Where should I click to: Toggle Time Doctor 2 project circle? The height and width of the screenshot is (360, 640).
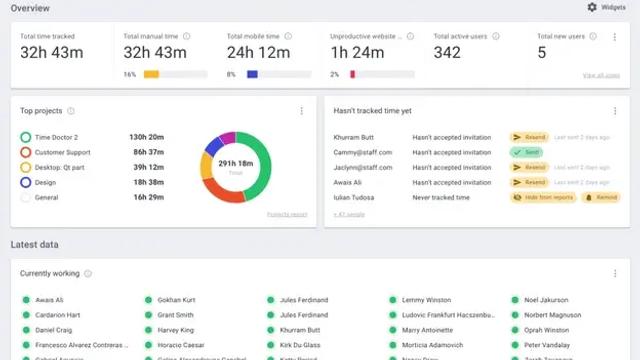click(x=26, y=137)
